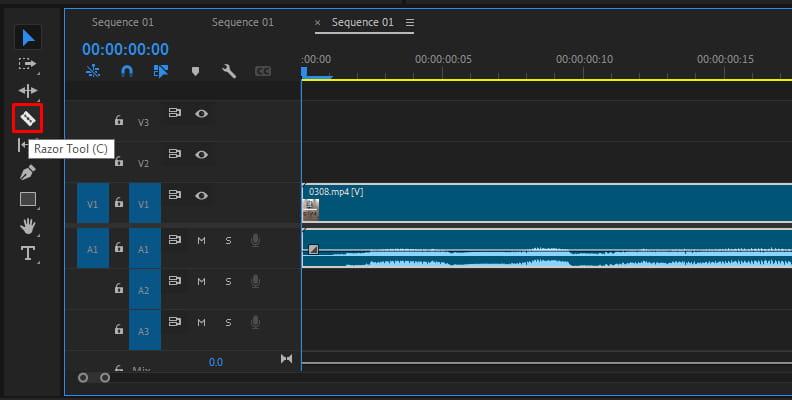This screenshot has height=400, width=792.
Task: Click ruler at 00:00:00:05
Action: pos(443,60)
